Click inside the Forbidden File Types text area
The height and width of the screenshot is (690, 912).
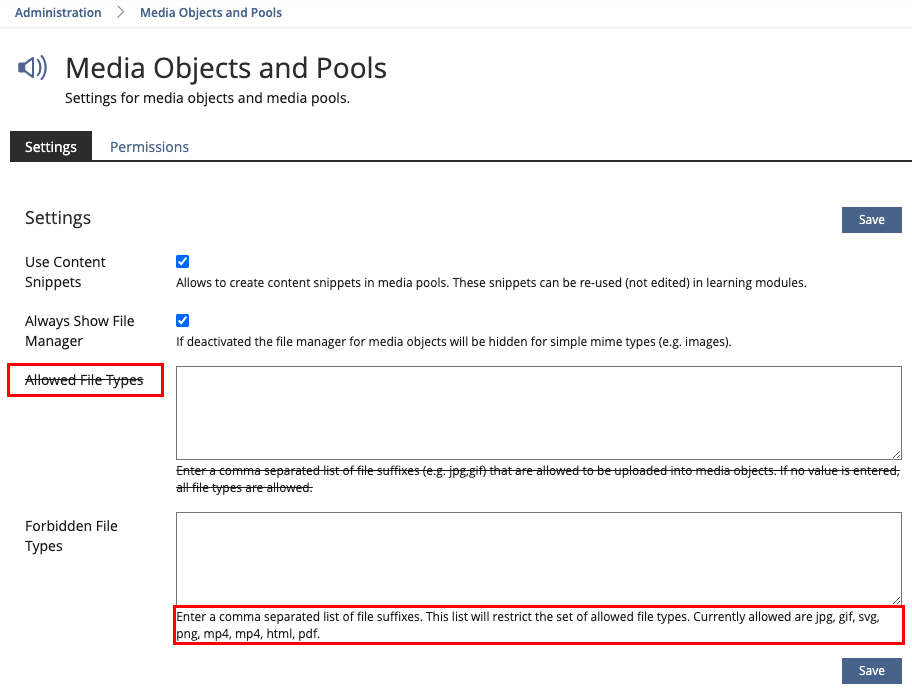tap(538, 558)
